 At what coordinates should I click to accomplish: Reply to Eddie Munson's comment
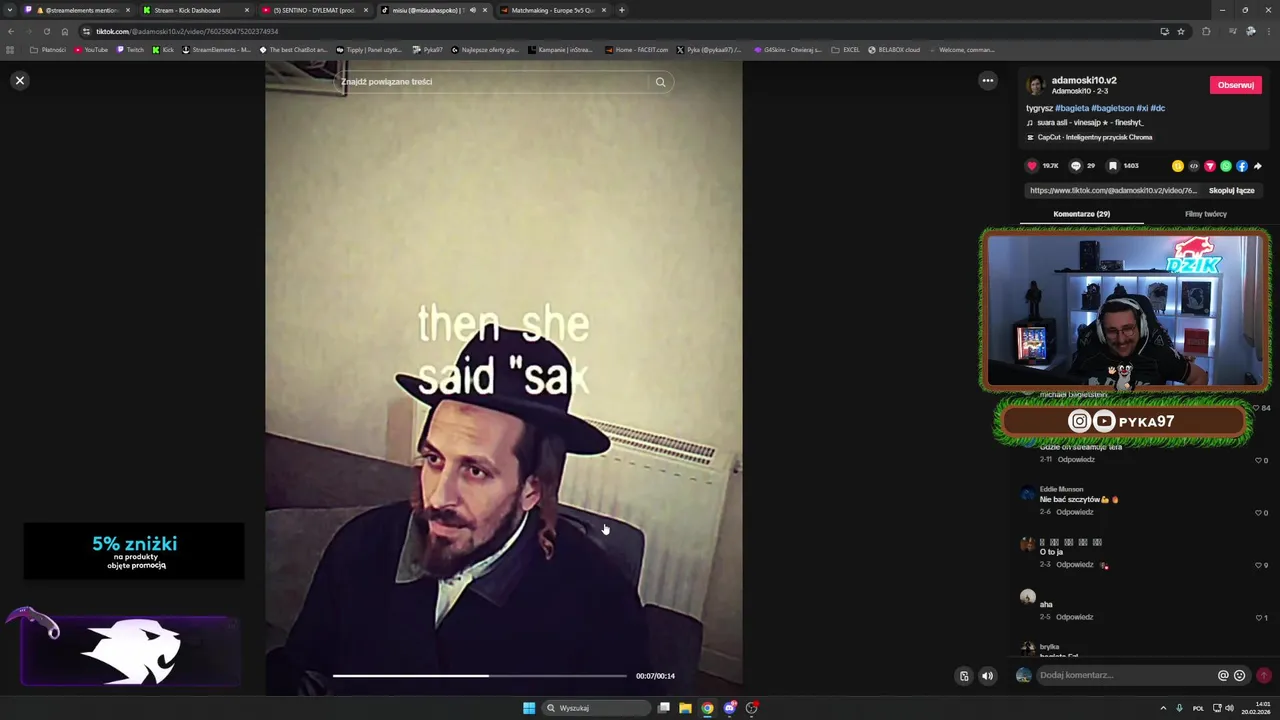pos(1075,512)
